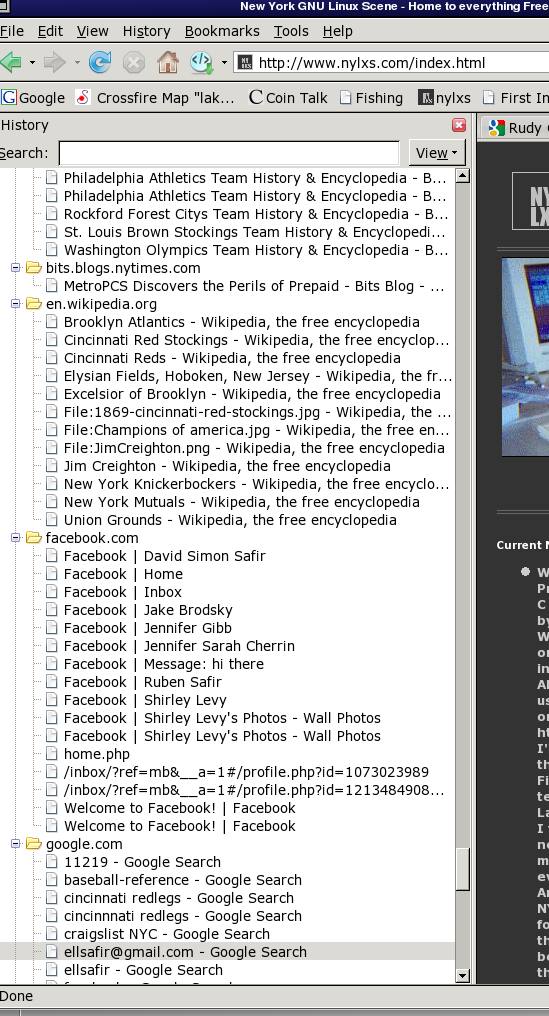
Task: Open the File menu
Action: pos(12,31)
